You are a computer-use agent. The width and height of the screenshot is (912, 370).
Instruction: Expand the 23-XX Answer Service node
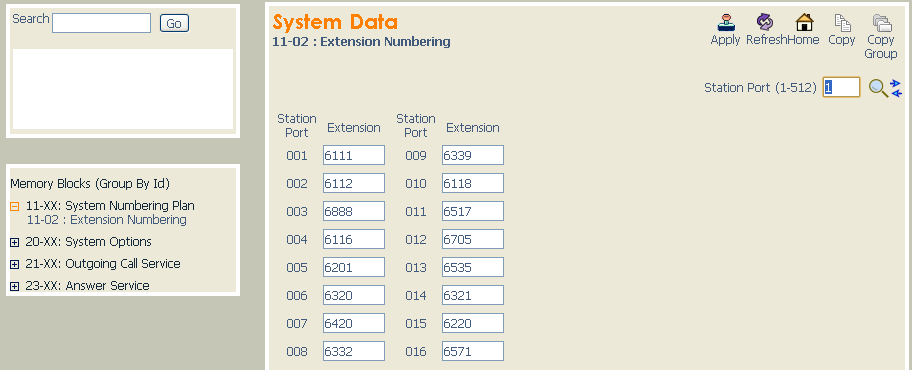coord(15,286)
